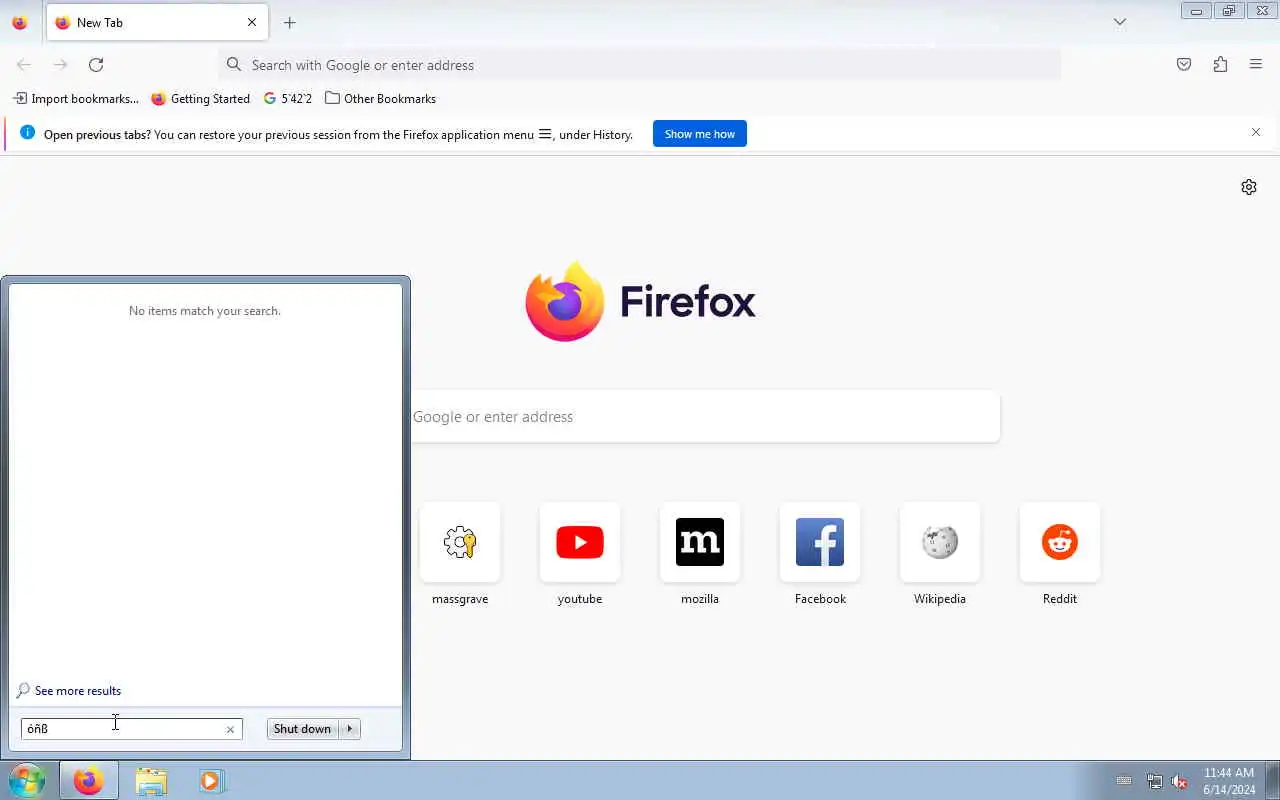Close the New Tab tab
The height and width of the screenshot is (800, 1280).
(x=252, y=22)
